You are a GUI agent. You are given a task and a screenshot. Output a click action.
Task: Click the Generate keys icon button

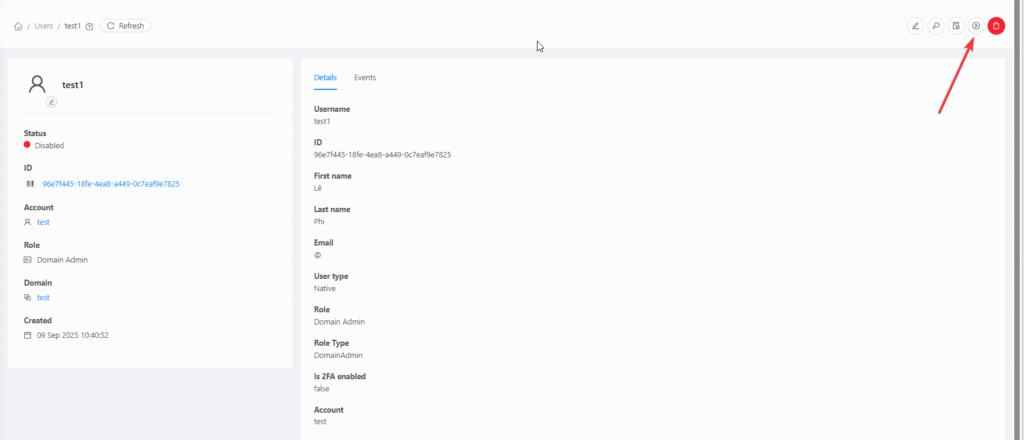pos(956,26)
